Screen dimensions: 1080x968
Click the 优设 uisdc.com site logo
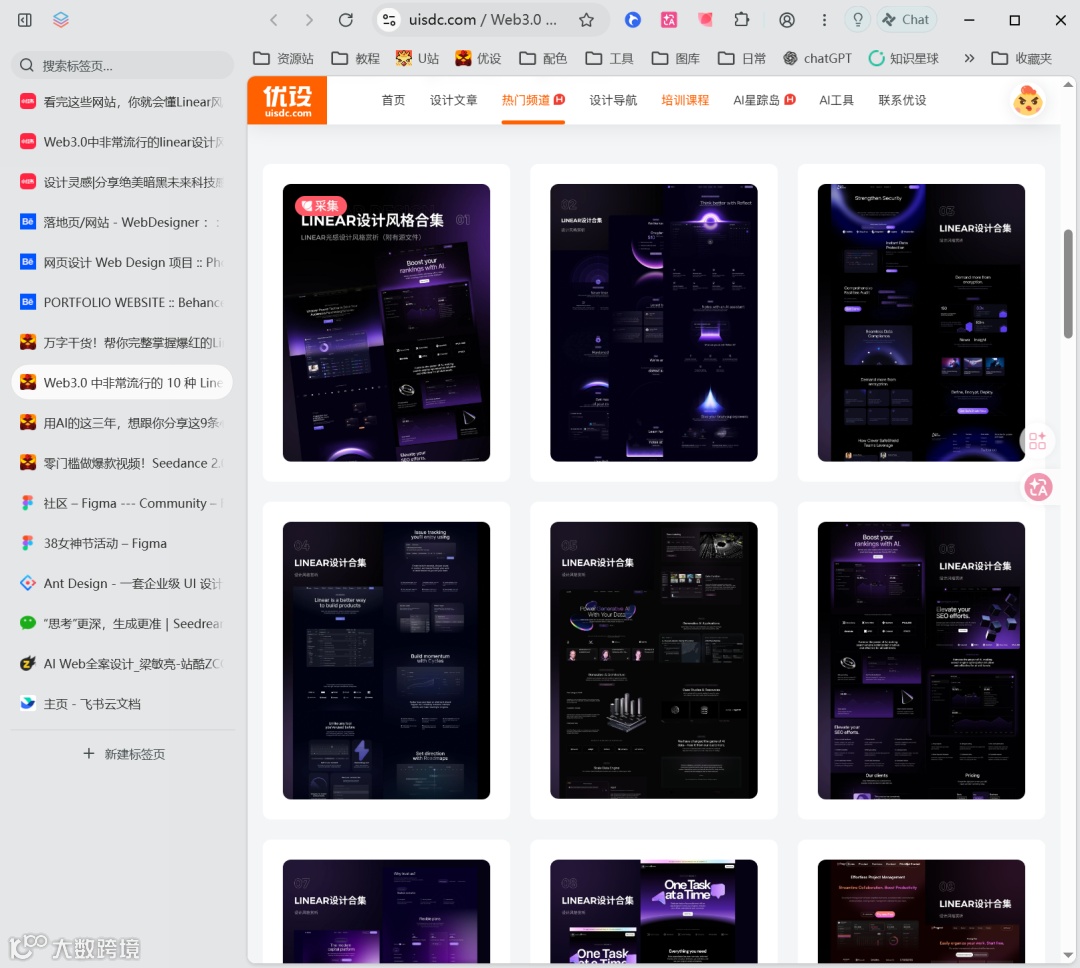[287, 101]
